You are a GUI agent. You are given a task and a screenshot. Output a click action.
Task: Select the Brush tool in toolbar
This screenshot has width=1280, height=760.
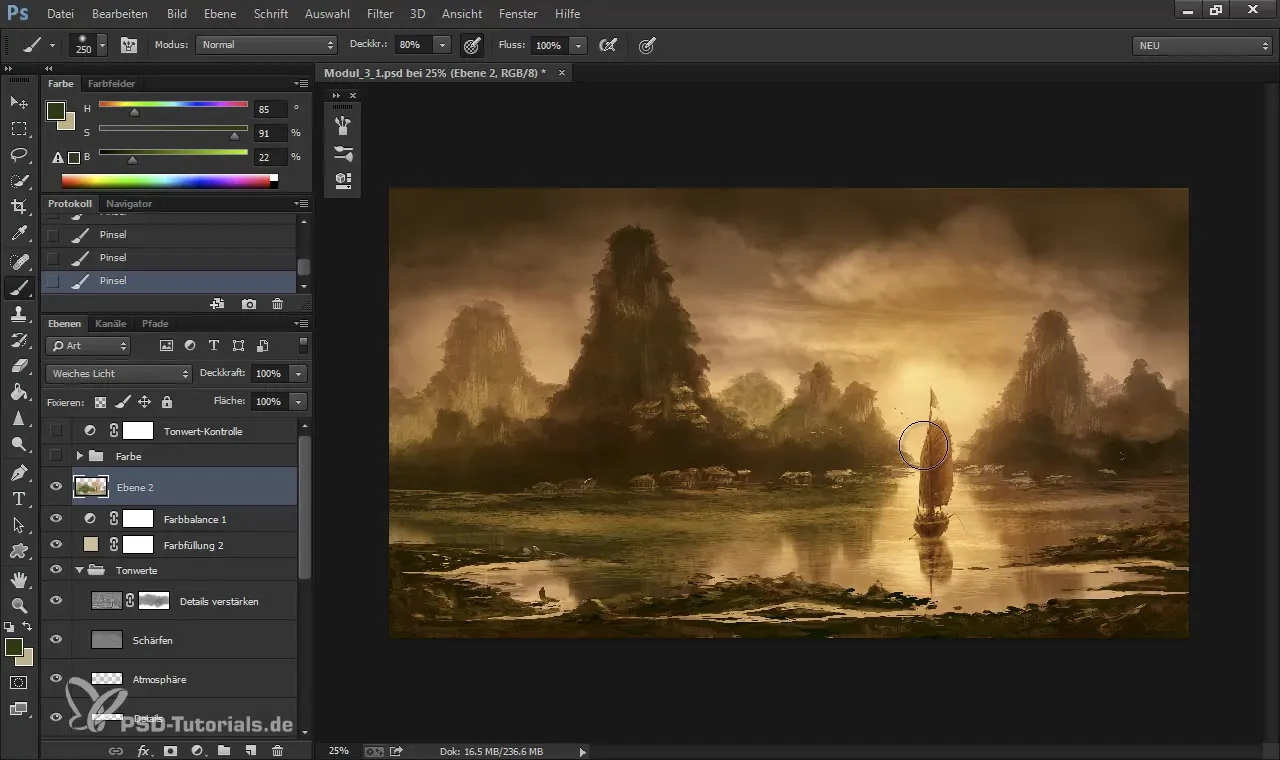coord(18,288)
